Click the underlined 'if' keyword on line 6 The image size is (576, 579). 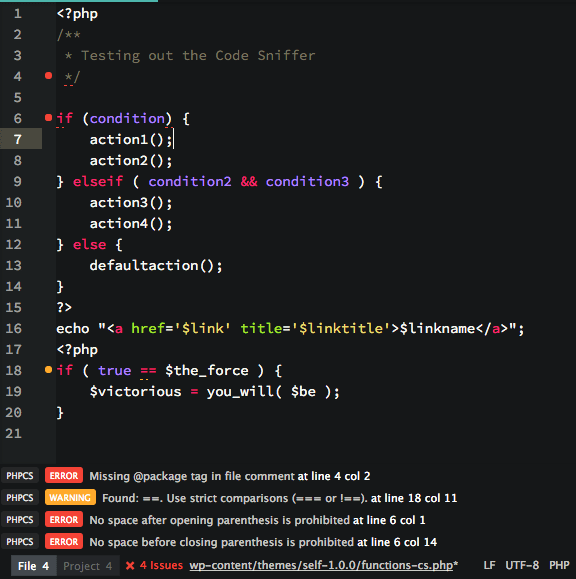pyautogui.click(x=65, y=119)
